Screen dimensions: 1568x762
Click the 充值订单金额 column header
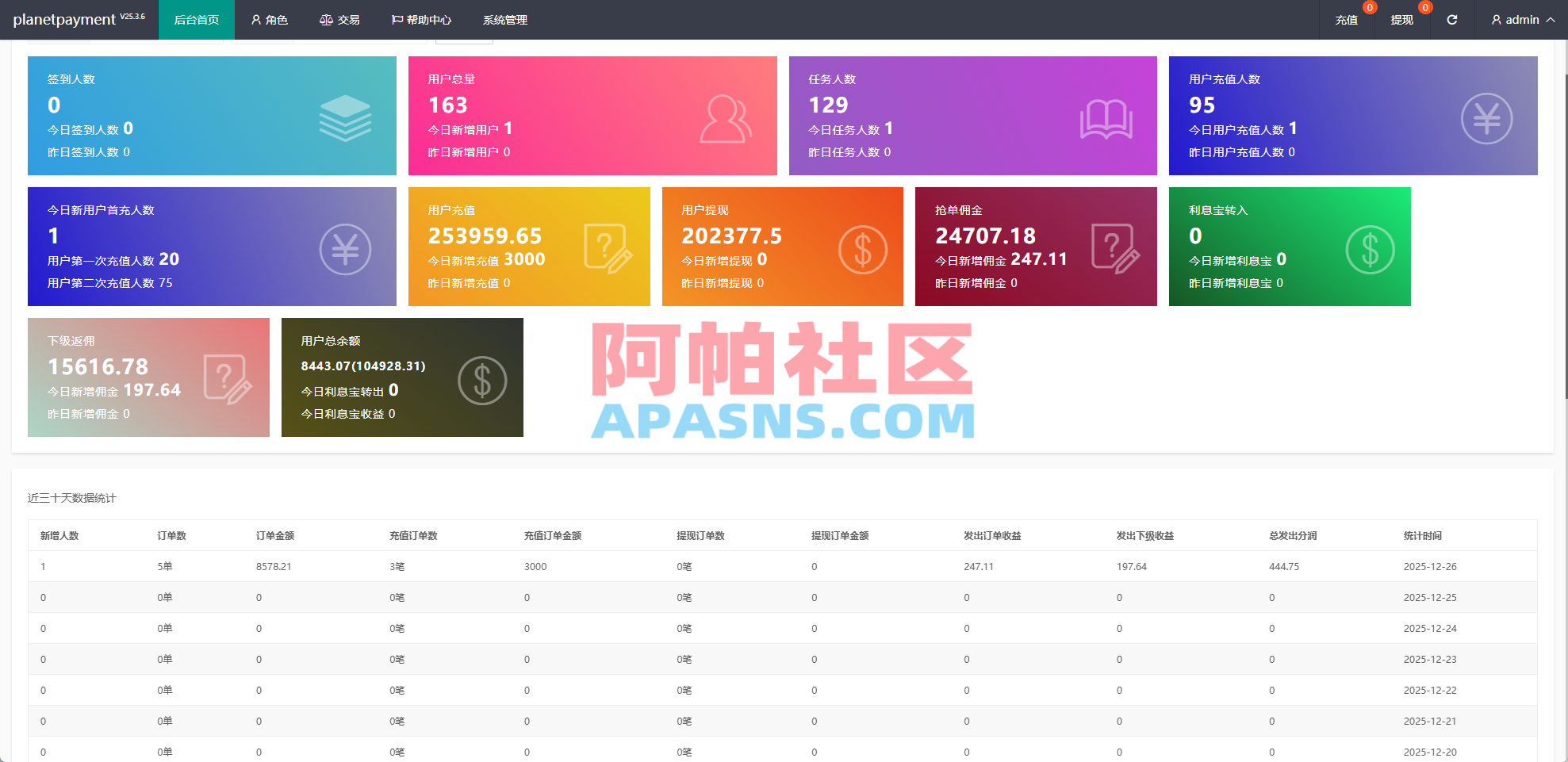(553, 536)
